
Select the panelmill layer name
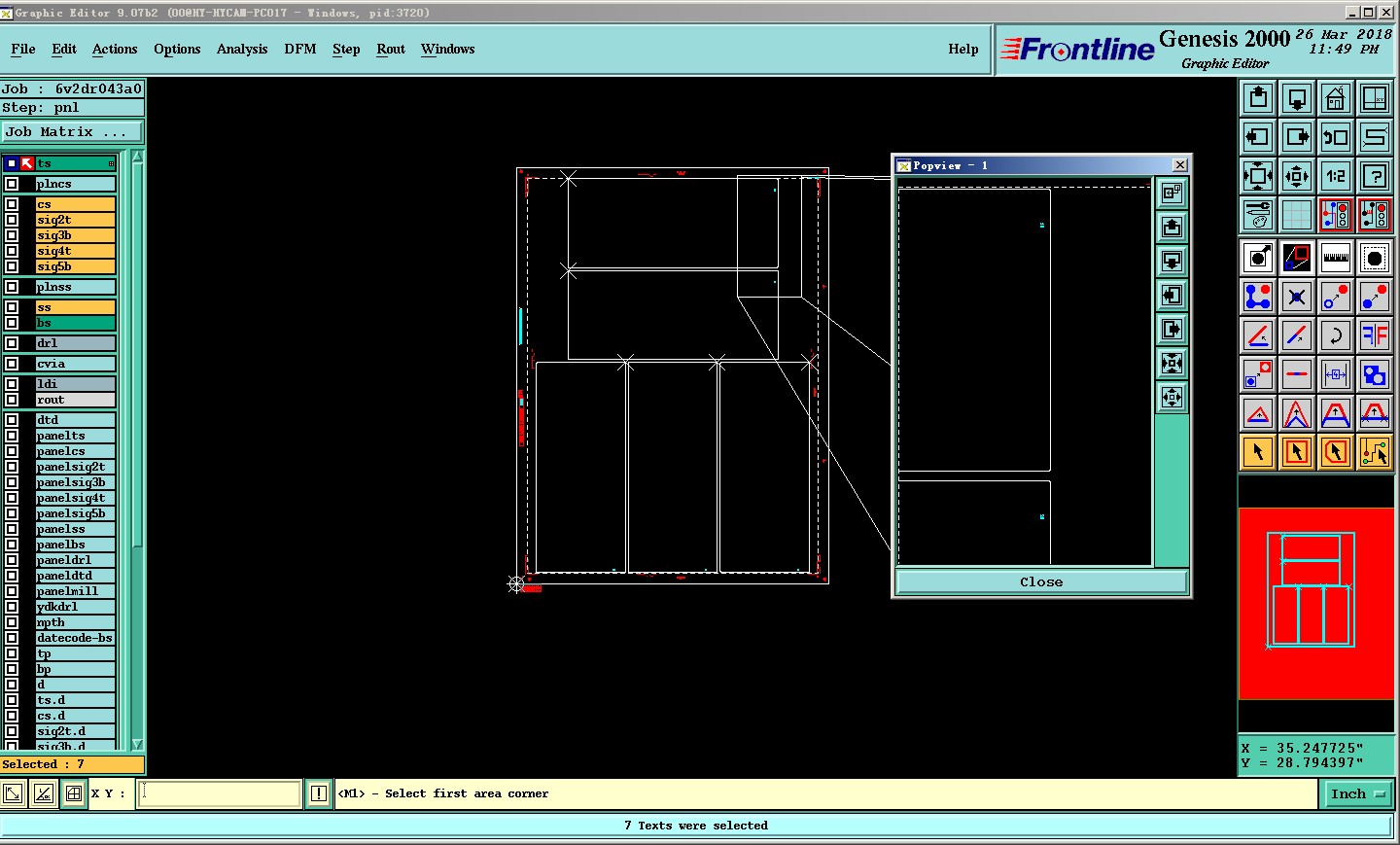76,591
